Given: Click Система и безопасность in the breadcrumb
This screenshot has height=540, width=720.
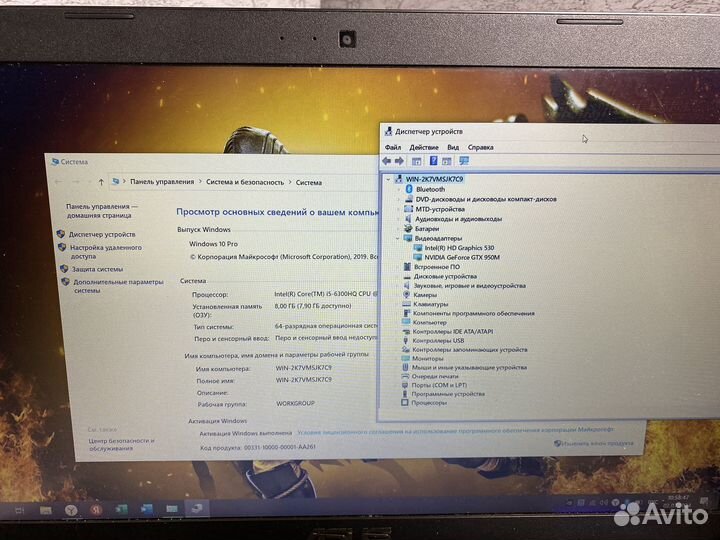Looking at the screenshot, I should [x=245, y=182].
